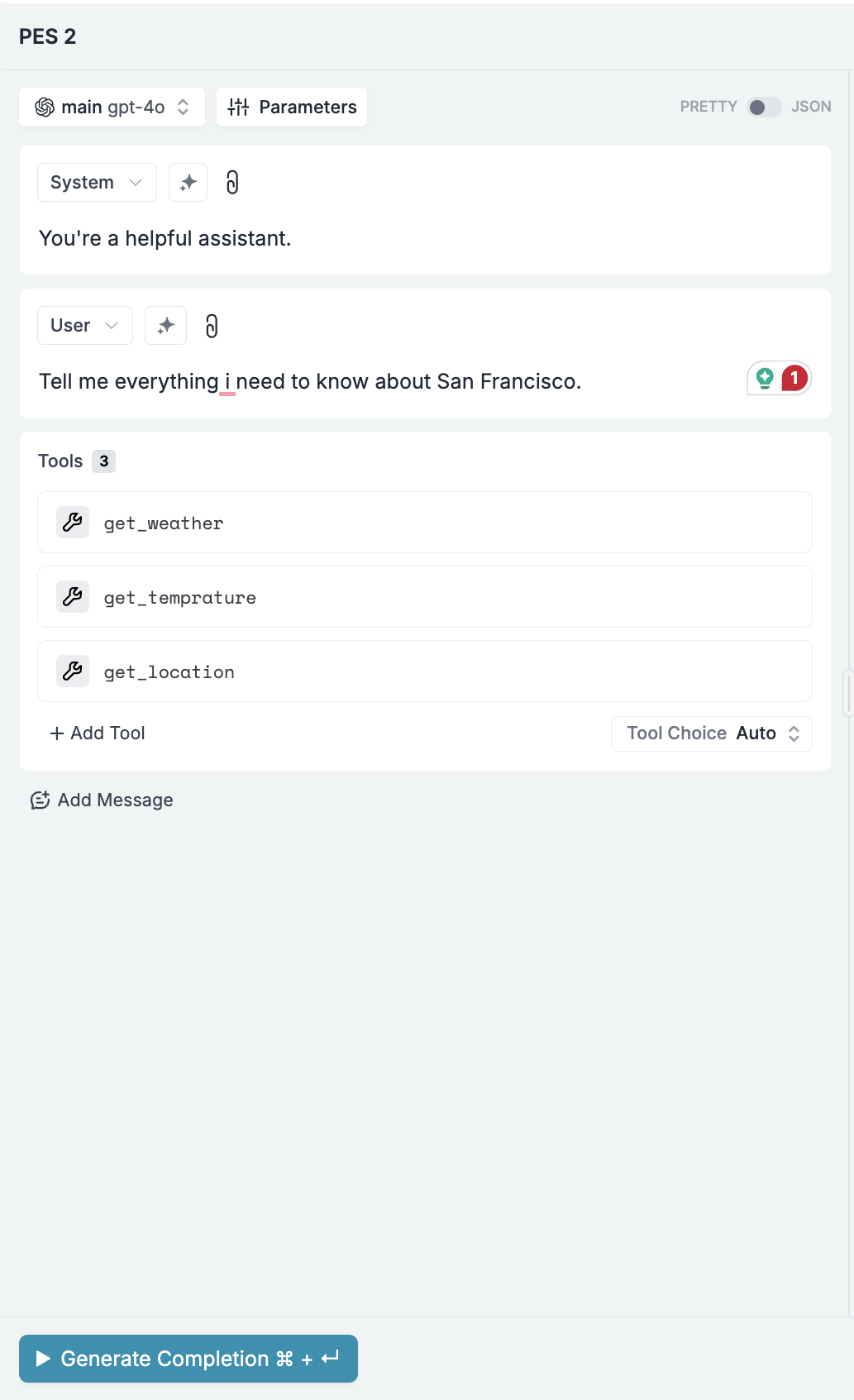This screenshot has height=1400, width=854.
Task: Click the attachment paperclip in System message
Action: (232, 182)
